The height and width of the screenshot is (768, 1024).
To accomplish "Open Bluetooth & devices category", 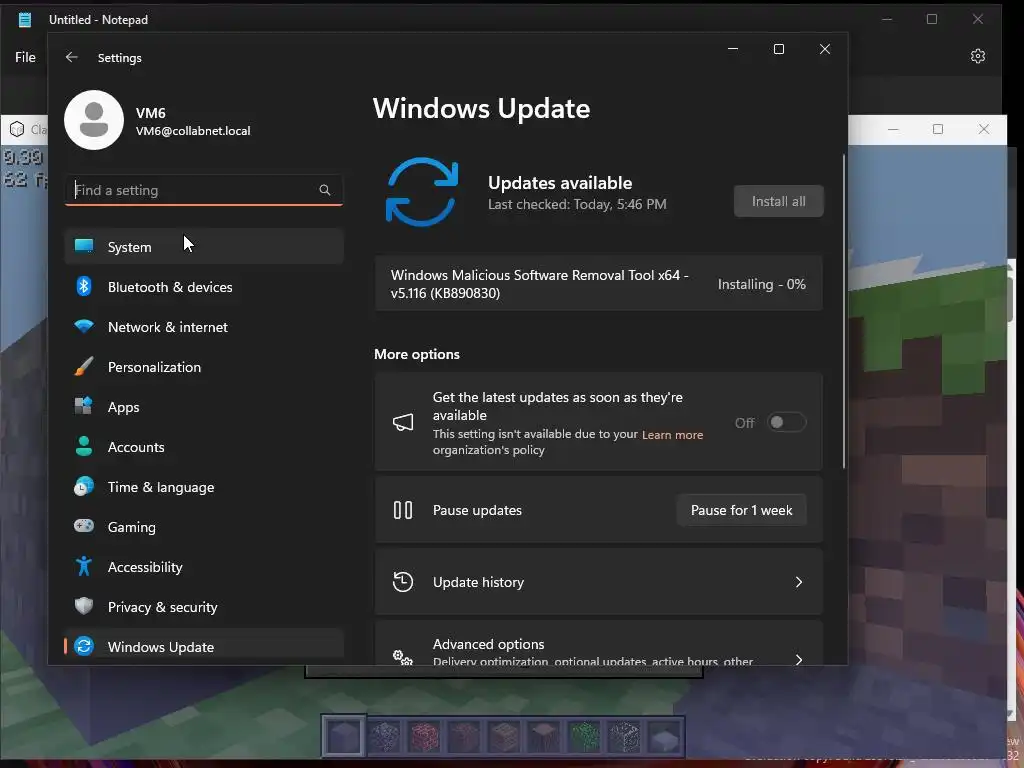I will [204, 287].
